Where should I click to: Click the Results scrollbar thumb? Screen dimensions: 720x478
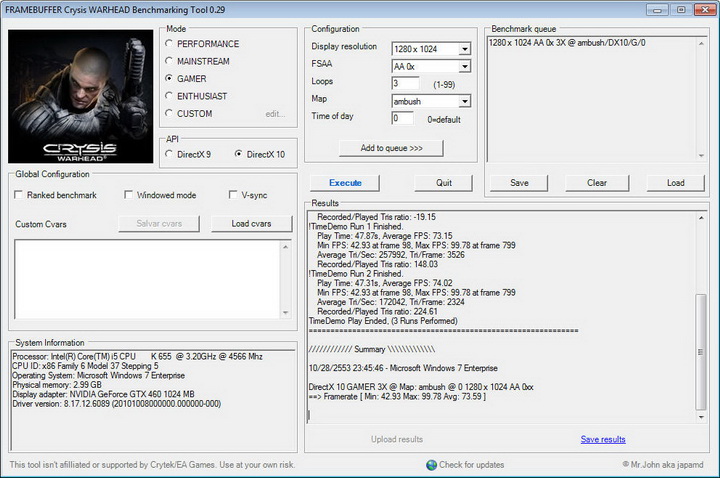[x=701, y=352]
